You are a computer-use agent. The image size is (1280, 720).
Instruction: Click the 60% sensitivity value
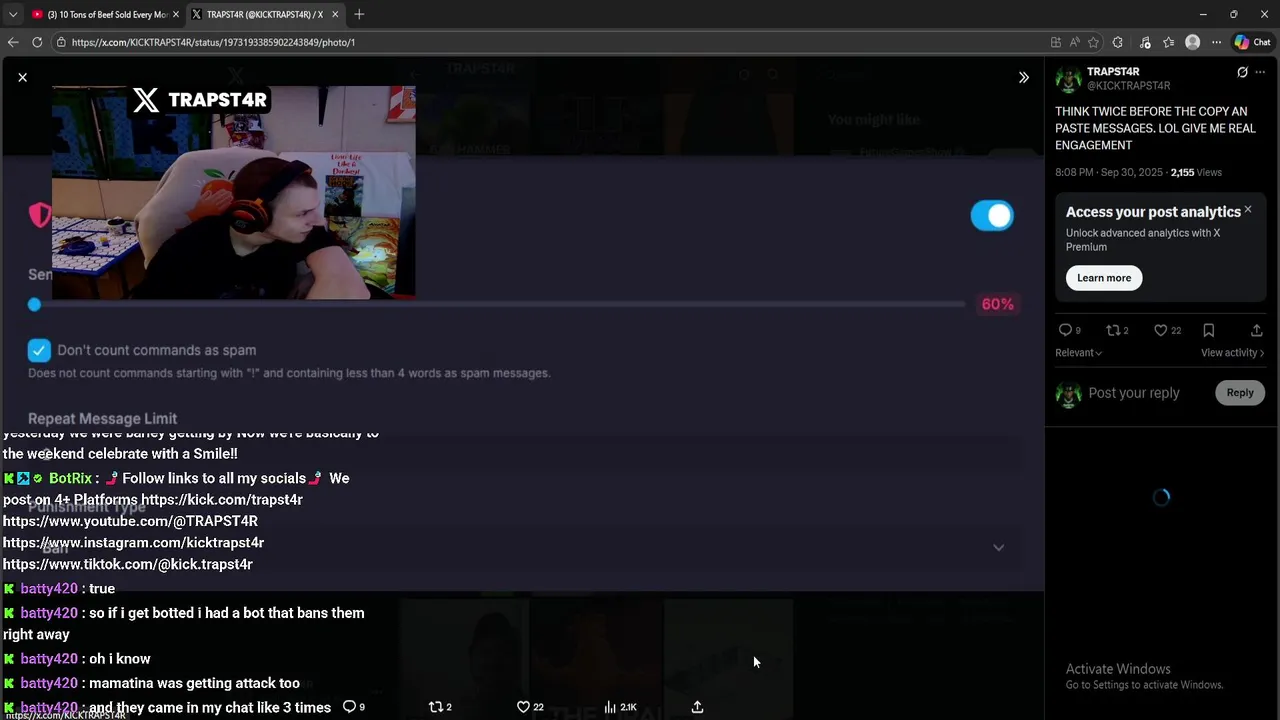(x=997, y=304)
